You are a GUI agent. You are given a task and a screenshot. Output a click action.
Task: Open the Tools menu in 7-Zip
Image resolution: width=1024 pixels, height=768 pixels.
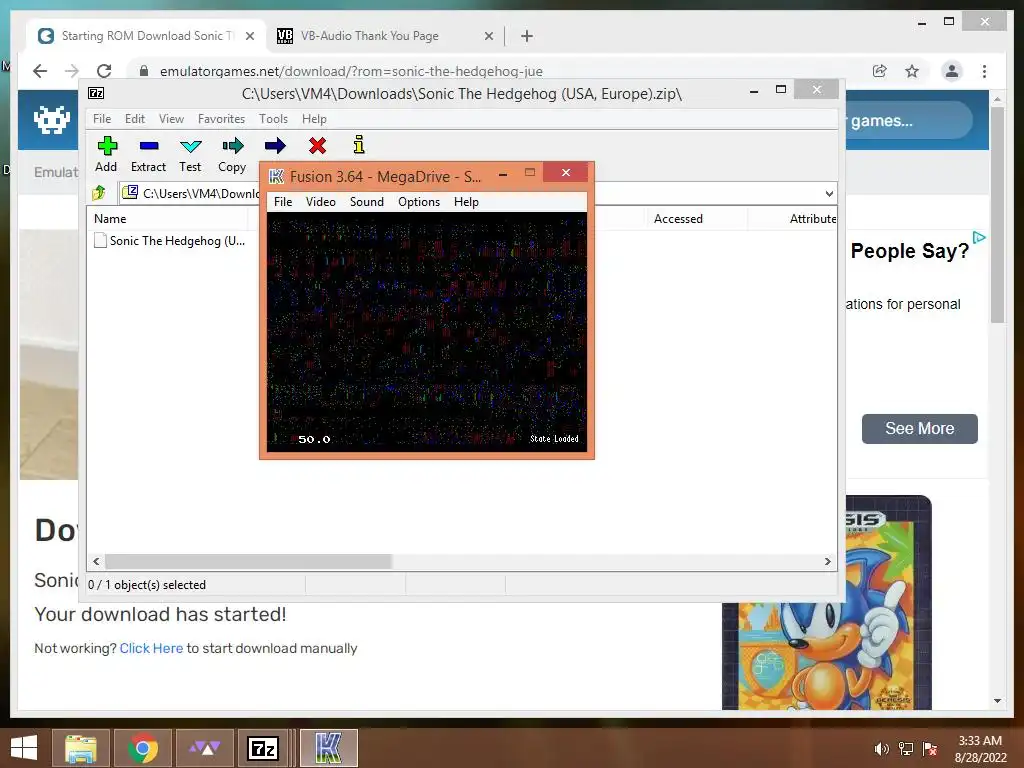click(x=273, y=119)
